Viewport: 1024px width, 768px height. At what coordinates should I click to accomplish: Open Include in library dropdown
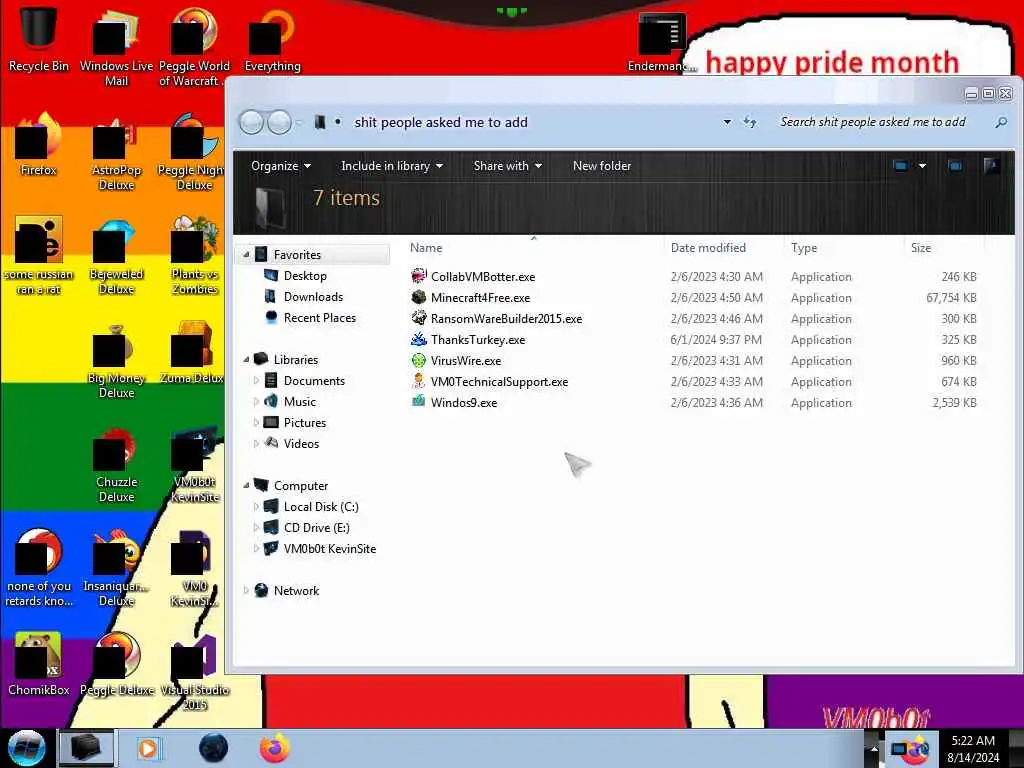[392, 166]
